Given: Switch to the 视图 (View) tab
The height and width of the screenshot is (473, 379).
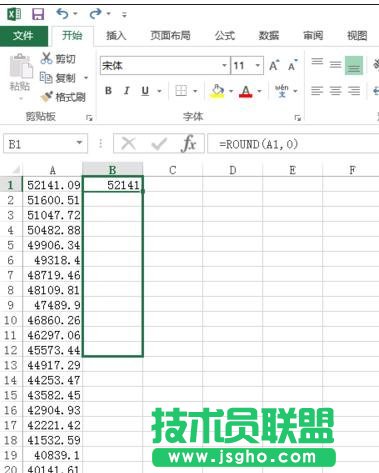Looking at the screenshot, I should pos(357,35).
